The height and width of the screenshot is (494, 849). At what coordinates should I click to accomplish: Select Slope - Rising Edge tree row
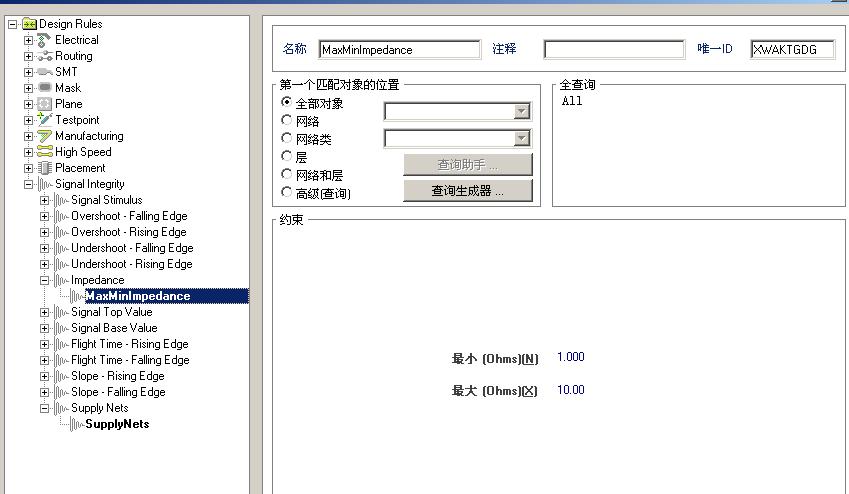(117, 376)
